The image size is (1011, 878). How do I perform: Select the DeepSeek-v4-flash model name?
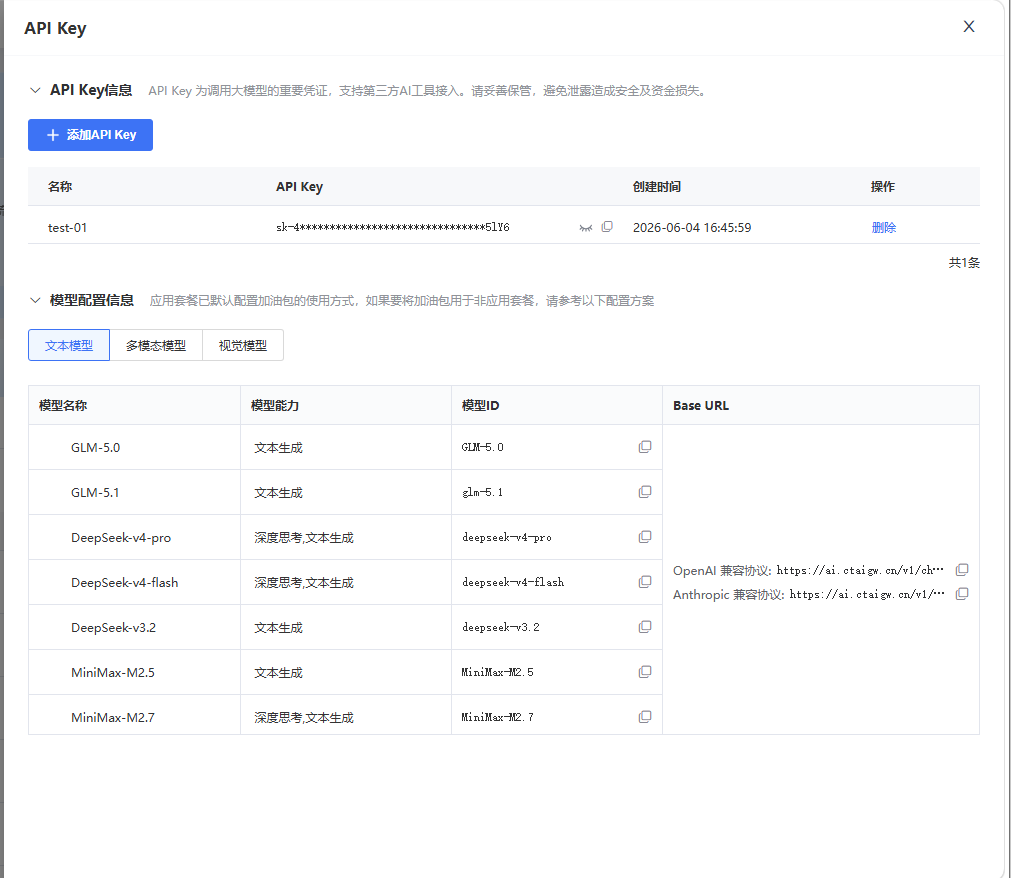click(124, 583)
